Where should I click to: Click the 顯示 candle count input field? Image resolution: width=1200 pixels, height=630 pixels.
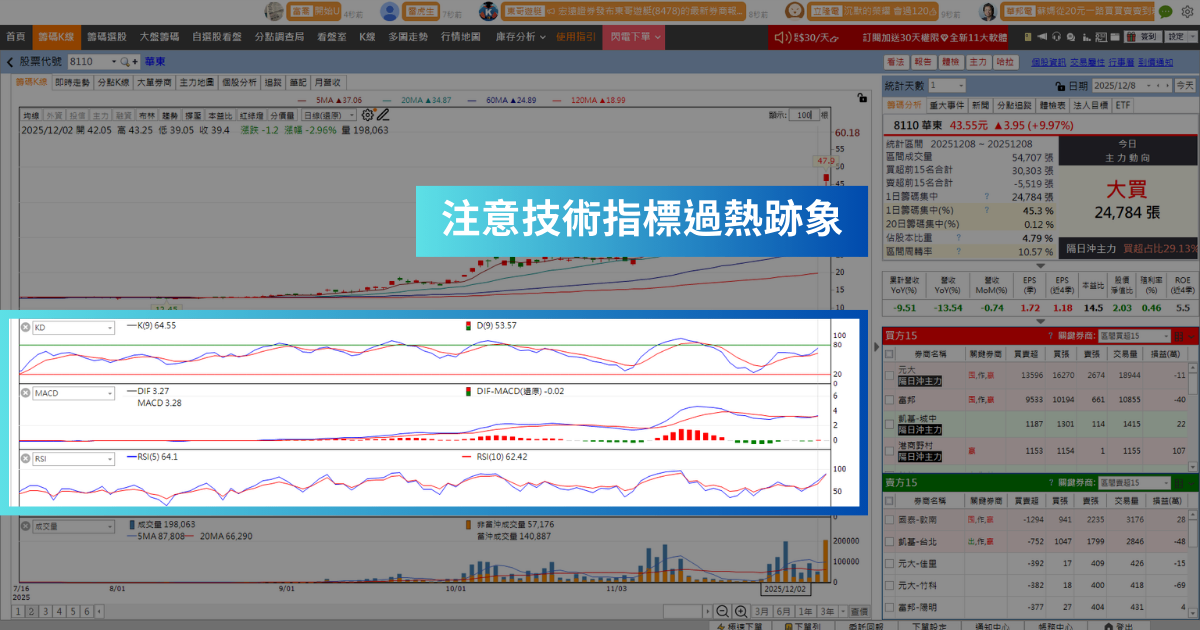(x=805, y=114)
